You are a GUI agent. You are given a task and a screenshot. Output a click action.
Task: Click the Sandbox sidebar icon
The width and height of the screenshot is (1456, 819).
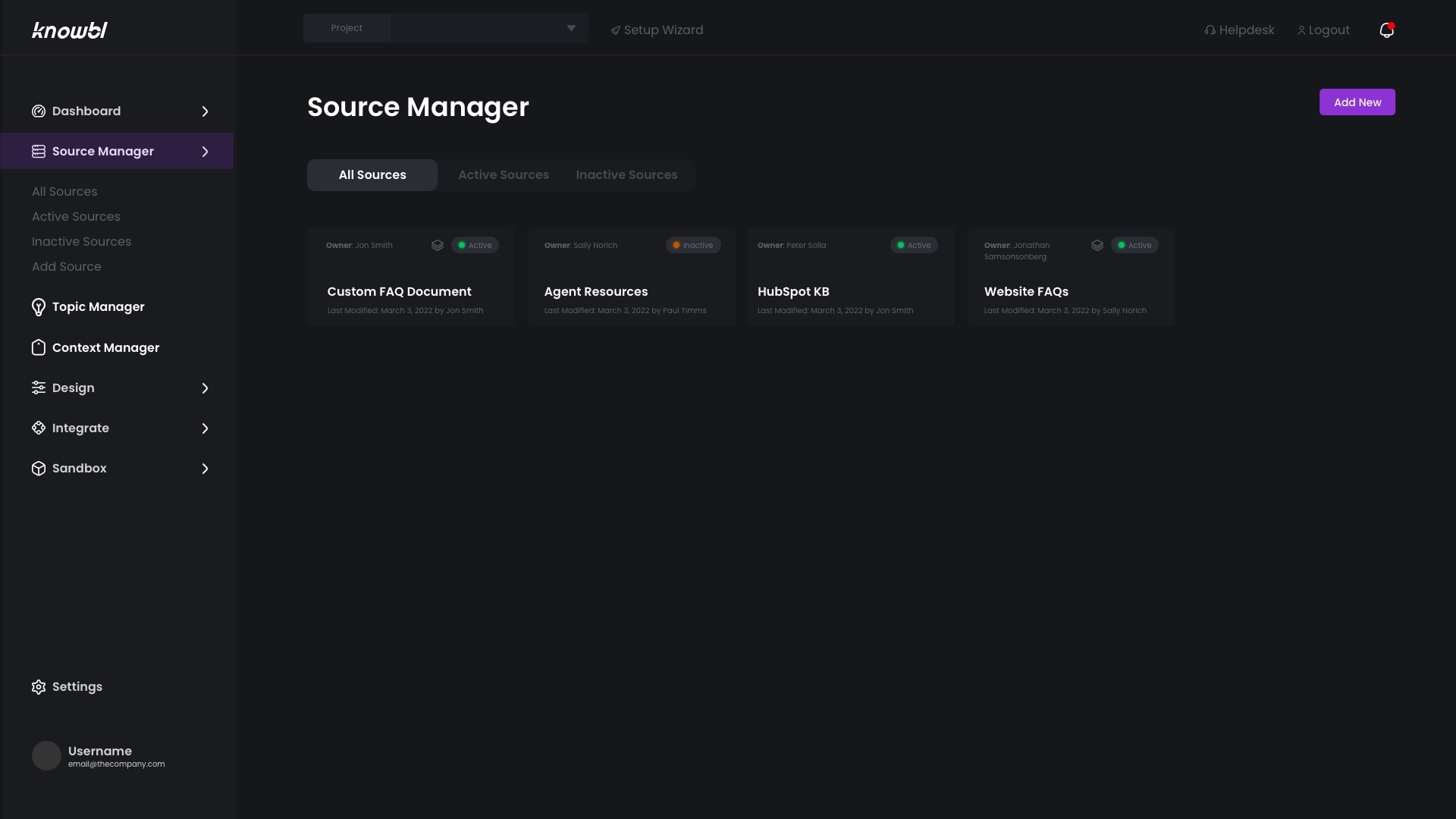(x=39, y=469)
